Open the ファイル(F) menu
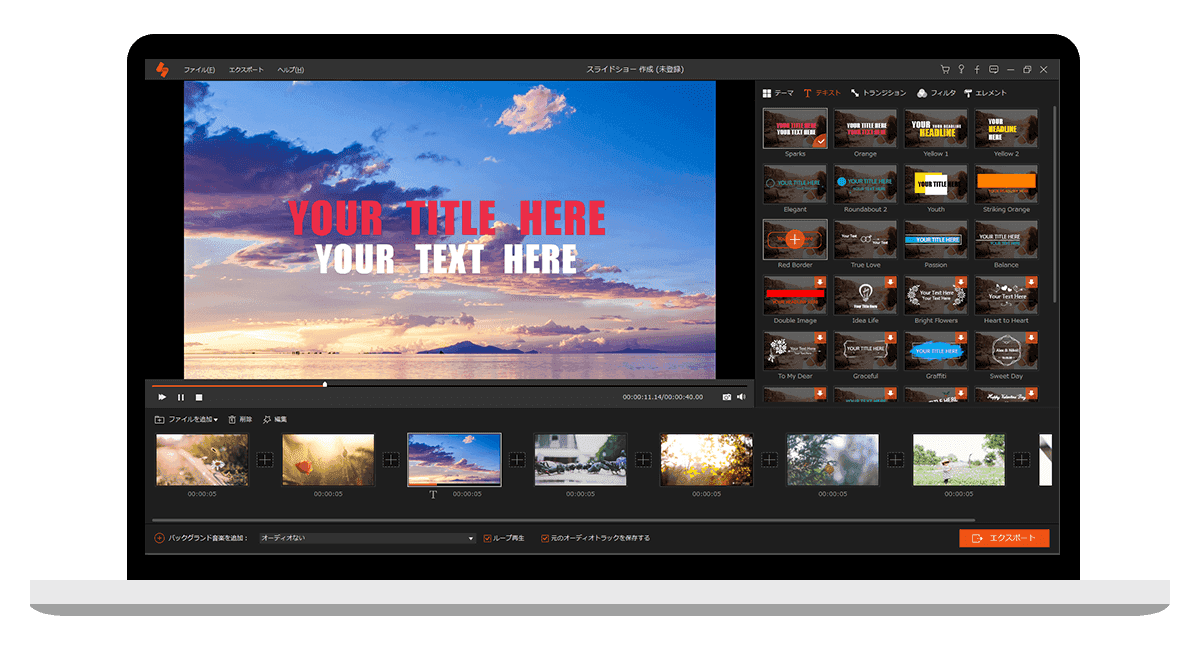Image resolution: width=1200 pixels, height=650 pixels. coord(198,69)
